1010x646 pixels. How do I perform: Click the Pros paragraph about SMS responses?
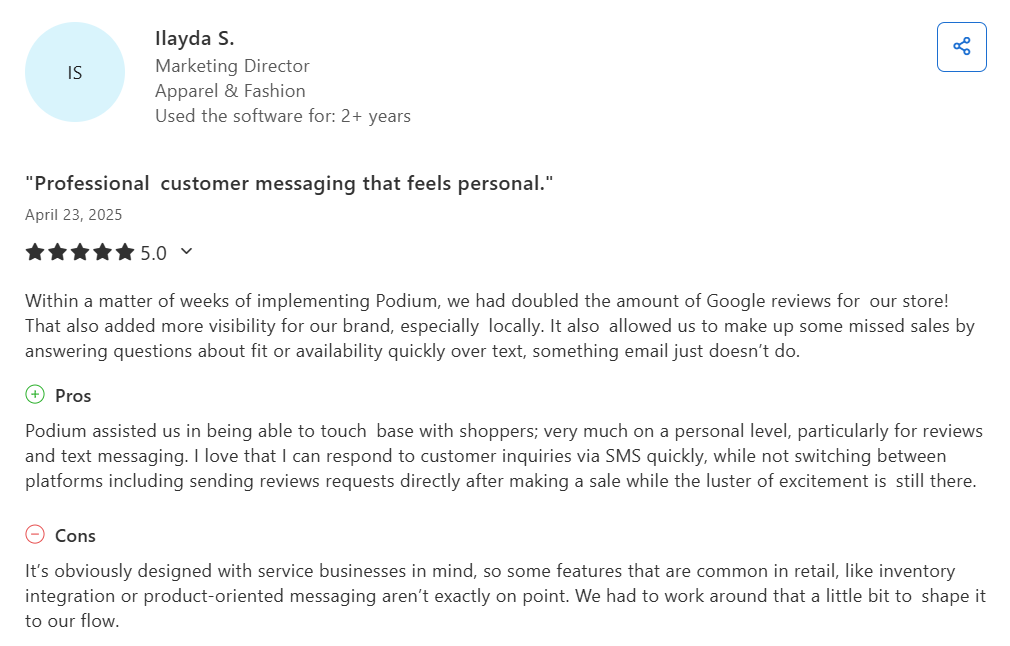click(x=500, y=456)
